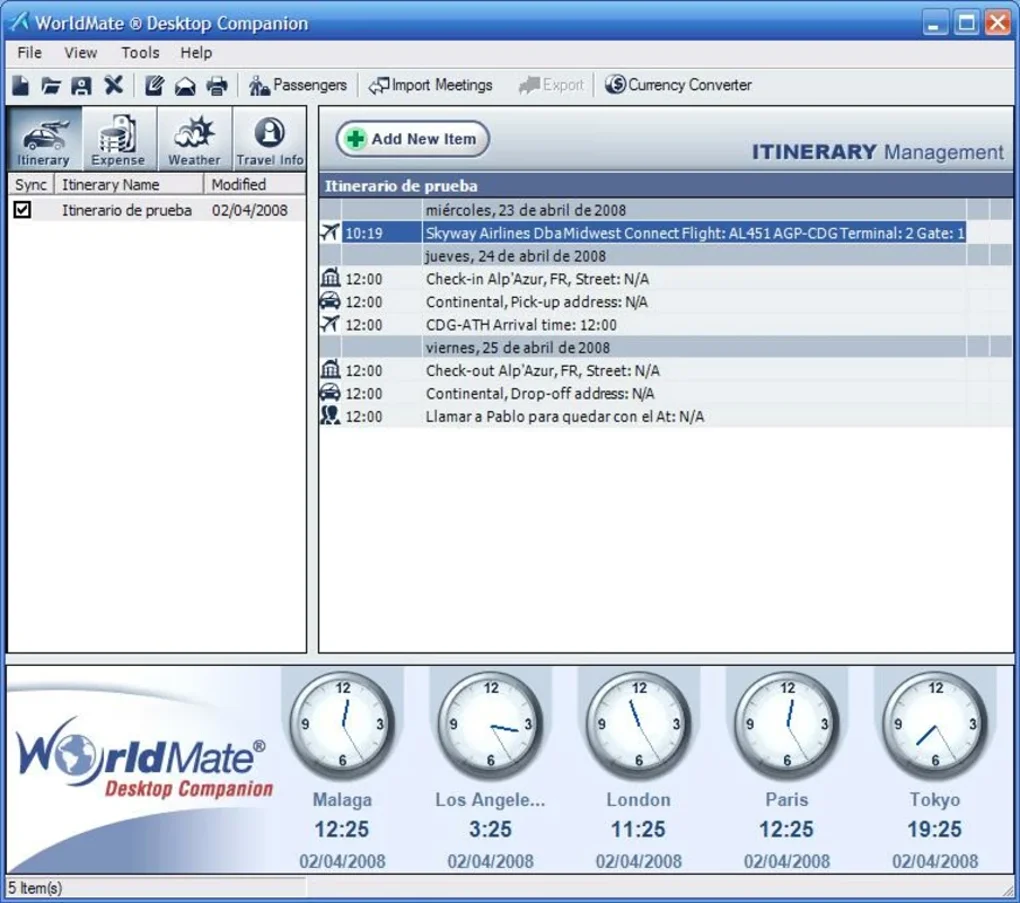Image resolution: width=1020 pixels, height=903 pixels.
Task: Select Check-in Alp'Azur row
Action: [x=665, y=279]
